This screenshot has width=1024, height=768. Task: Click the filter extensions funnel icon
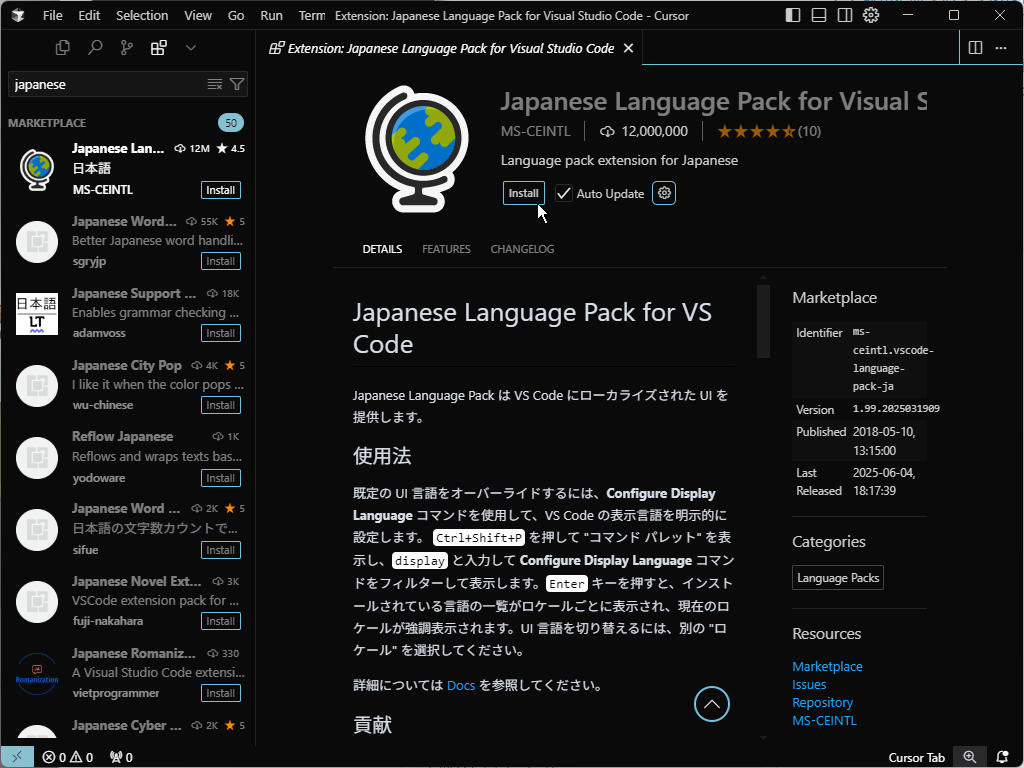pos(237,85)
